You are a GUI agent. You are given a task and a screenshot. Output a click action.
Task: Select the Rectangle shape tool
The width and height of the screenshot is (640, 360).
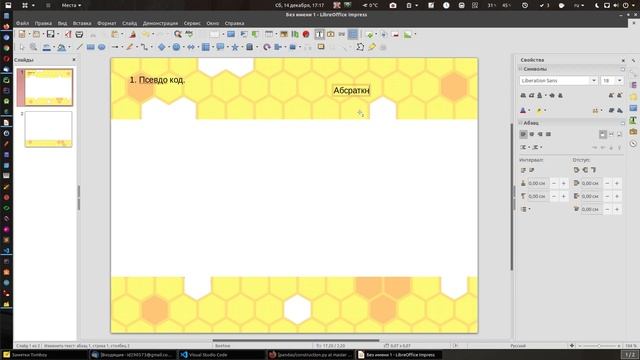pyautogui.click(x=91, y=47)
